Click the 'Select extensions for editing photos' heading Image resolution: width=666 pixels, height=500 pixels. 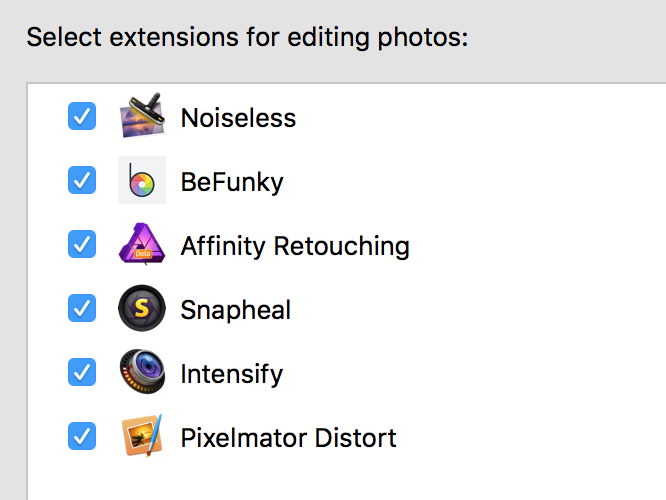tap(248, 39)
